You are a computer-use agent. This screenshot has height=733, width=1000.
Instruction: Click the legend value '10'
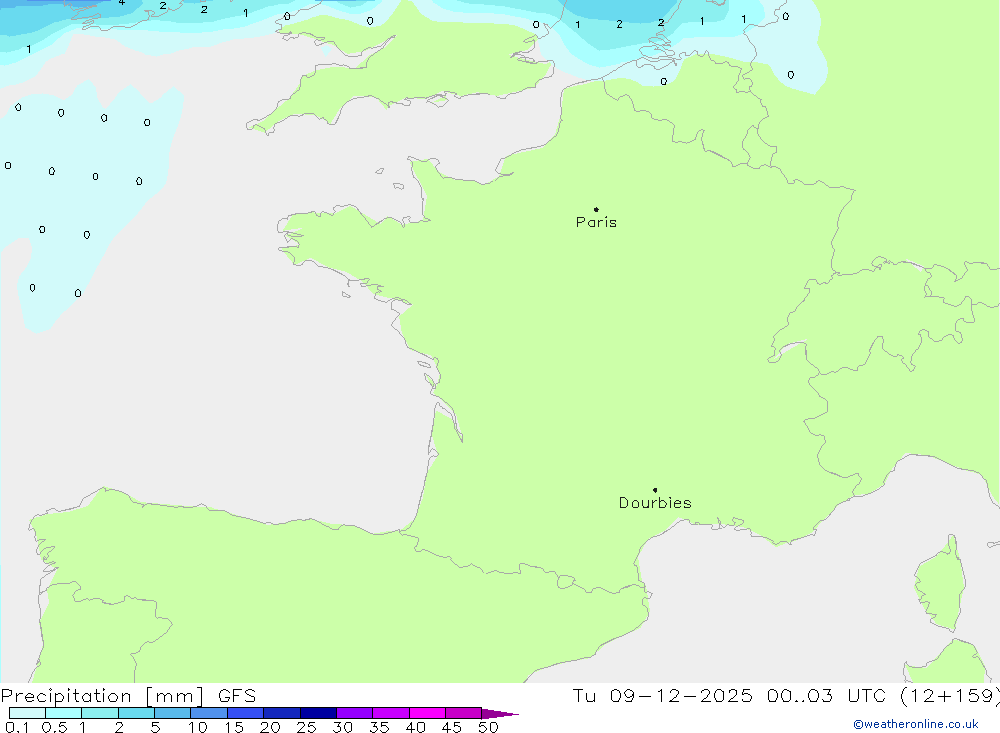tap(198, 727)
